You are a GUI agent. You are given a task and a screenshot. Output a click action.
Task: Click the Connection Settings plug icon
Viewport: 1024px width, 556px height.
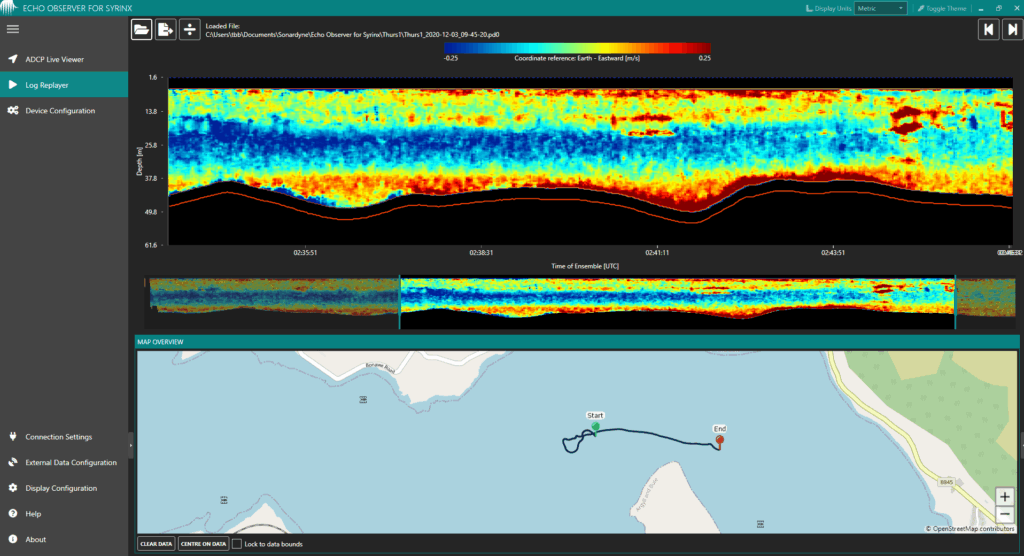pos(12,436)
